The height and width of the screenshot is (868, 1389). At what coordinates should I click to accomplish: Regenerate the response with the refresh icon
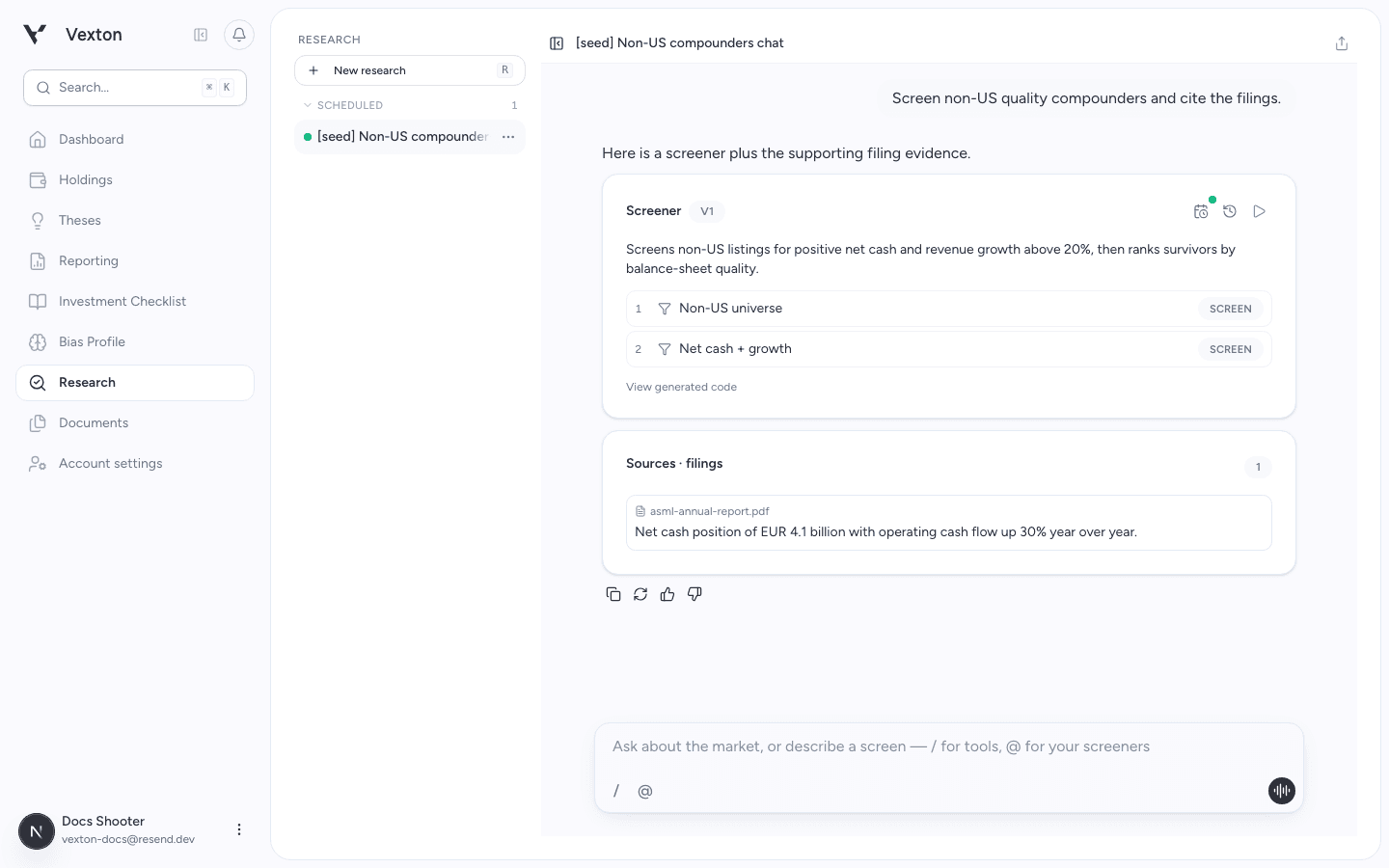point(640,594)
